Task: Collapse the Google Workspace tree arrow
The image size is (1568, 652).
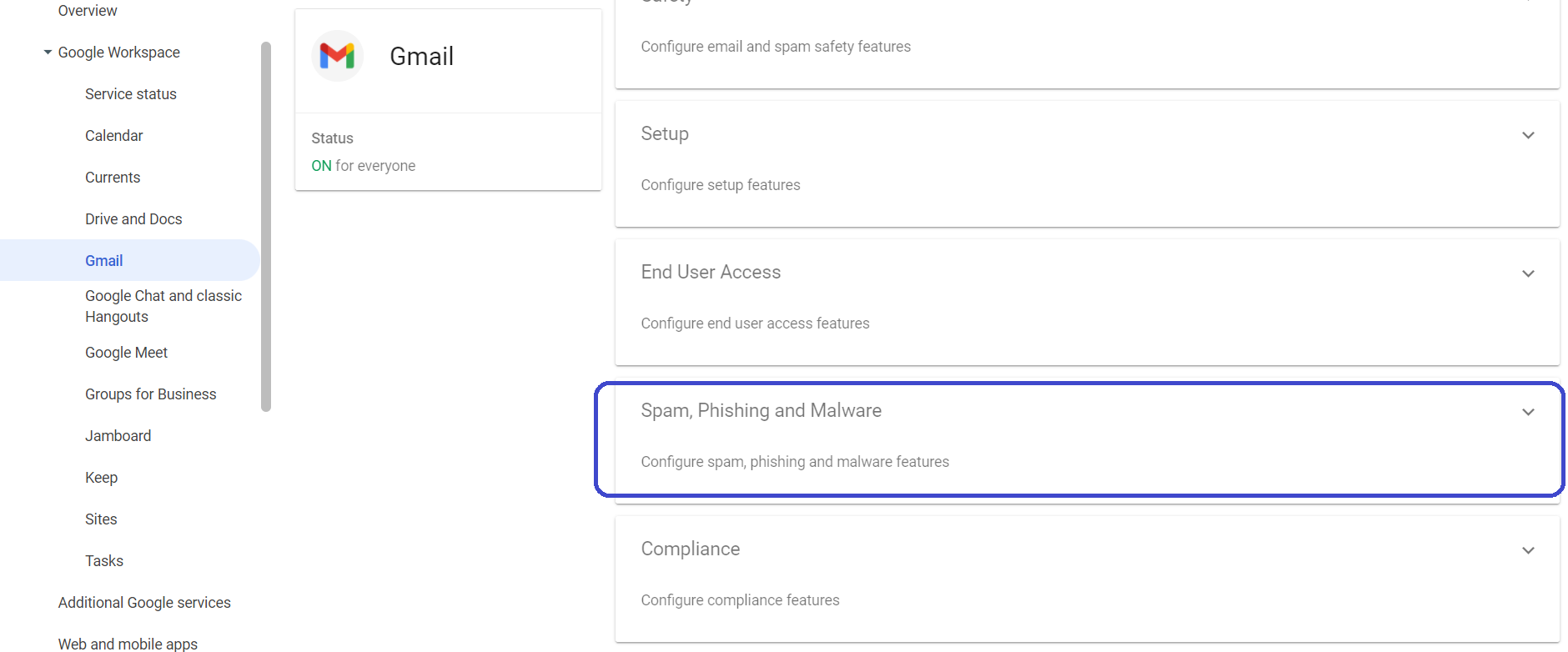Action: (x=48, y=53)
